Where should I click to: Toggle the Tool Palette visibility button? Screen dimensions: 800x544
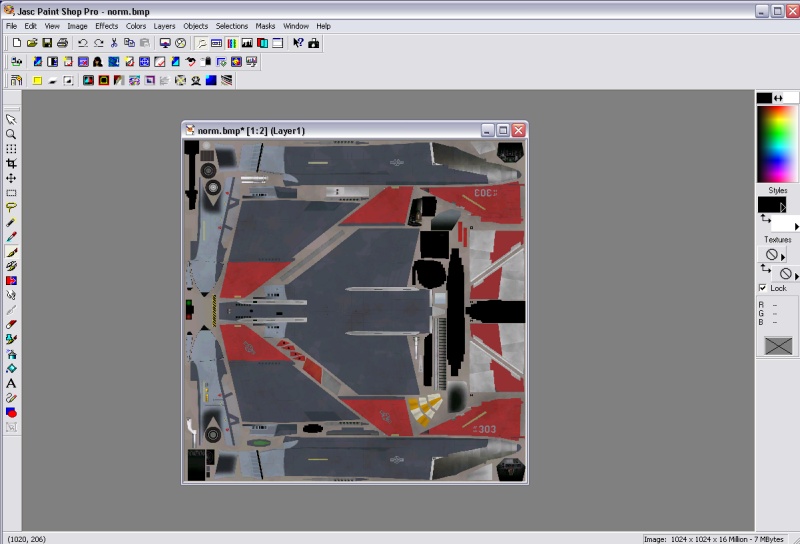(202, 43)
